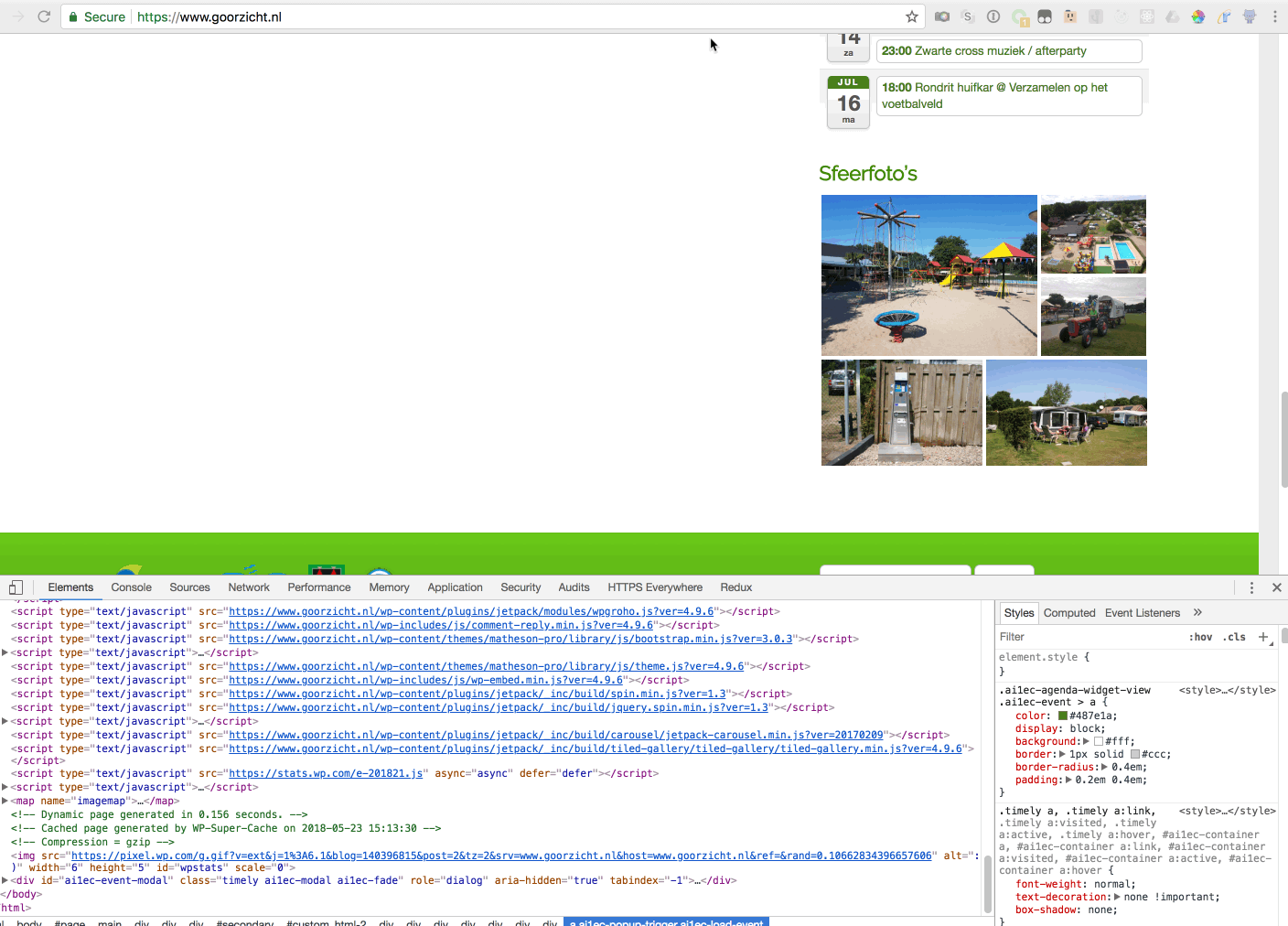The image size is (1288, 926).
Task: Open the Redux tab
Action: click(x=736, y=587)
